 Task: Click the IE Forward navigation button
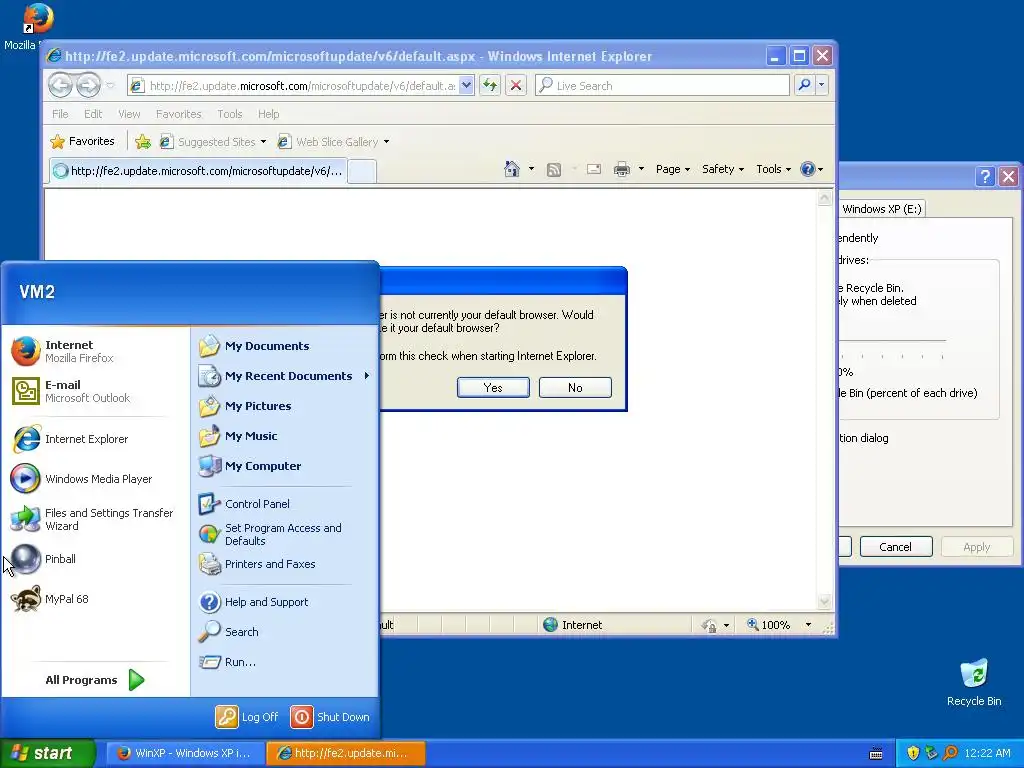coord(88,85)
